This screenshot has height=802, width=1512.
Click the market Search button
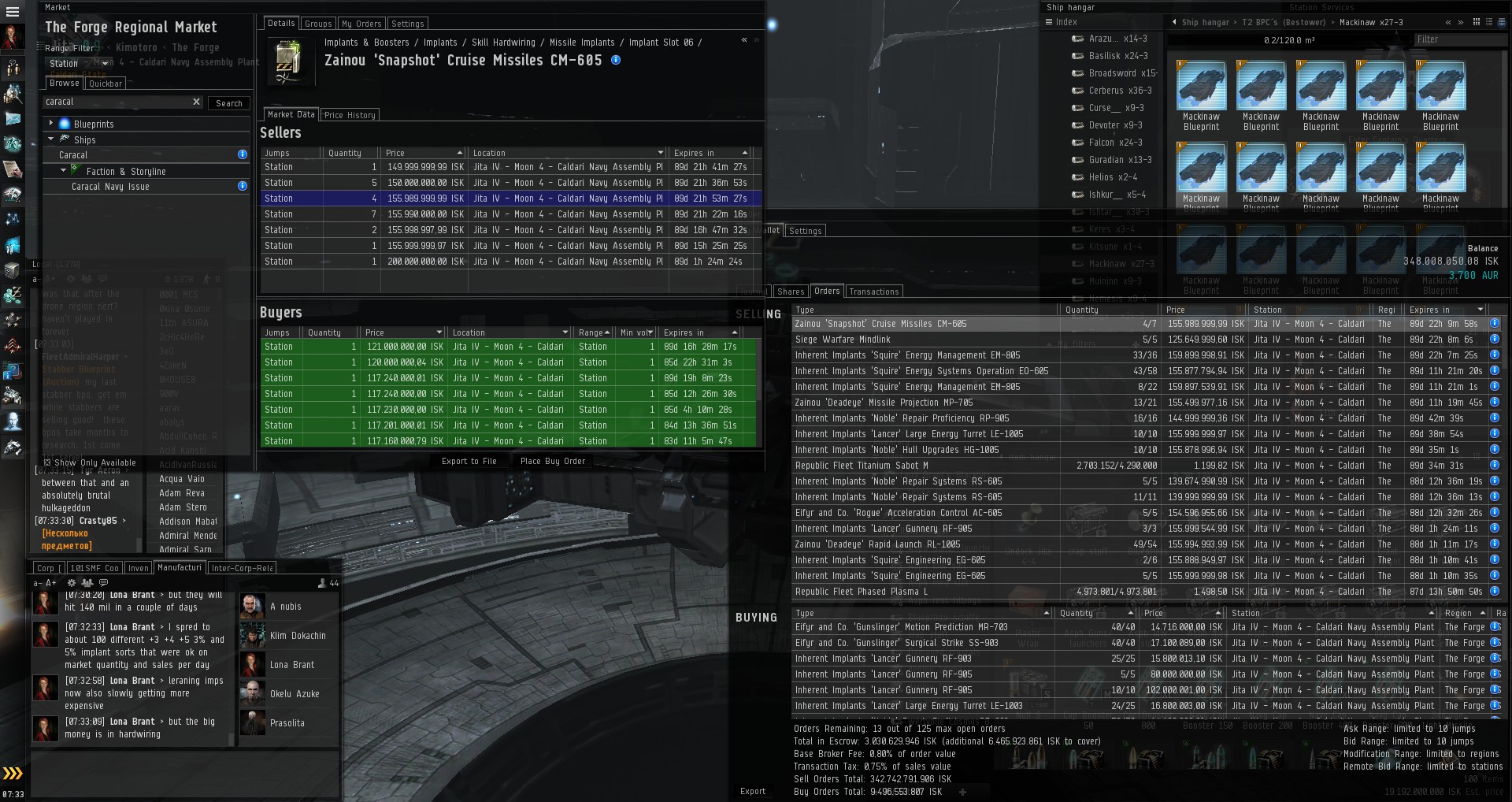[229, 103]
